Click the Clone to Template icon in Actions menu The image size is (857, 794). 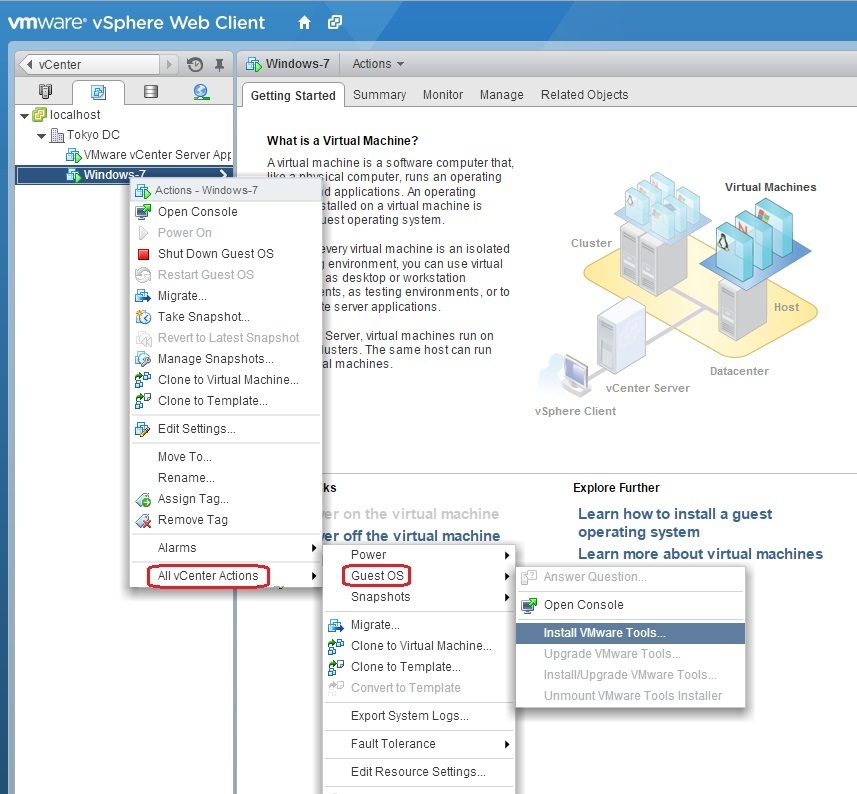143,401
